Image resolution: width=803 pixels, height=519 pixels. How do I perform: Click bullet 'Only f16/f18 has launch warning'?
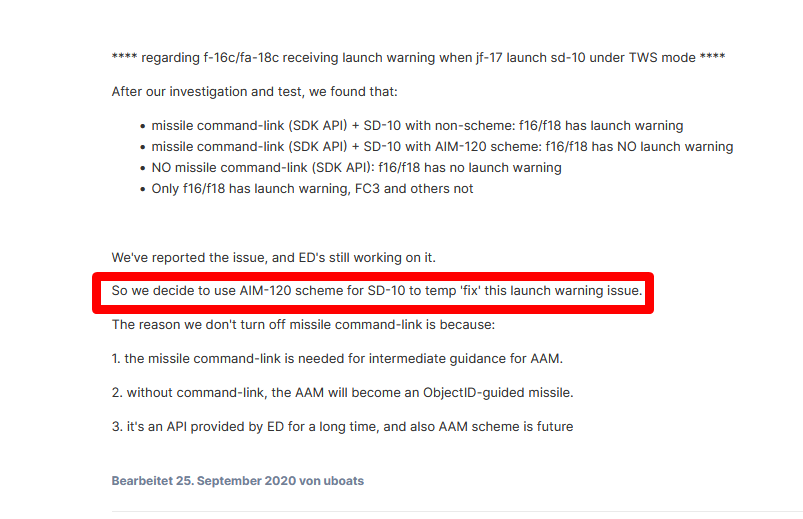tap(312, 189)
